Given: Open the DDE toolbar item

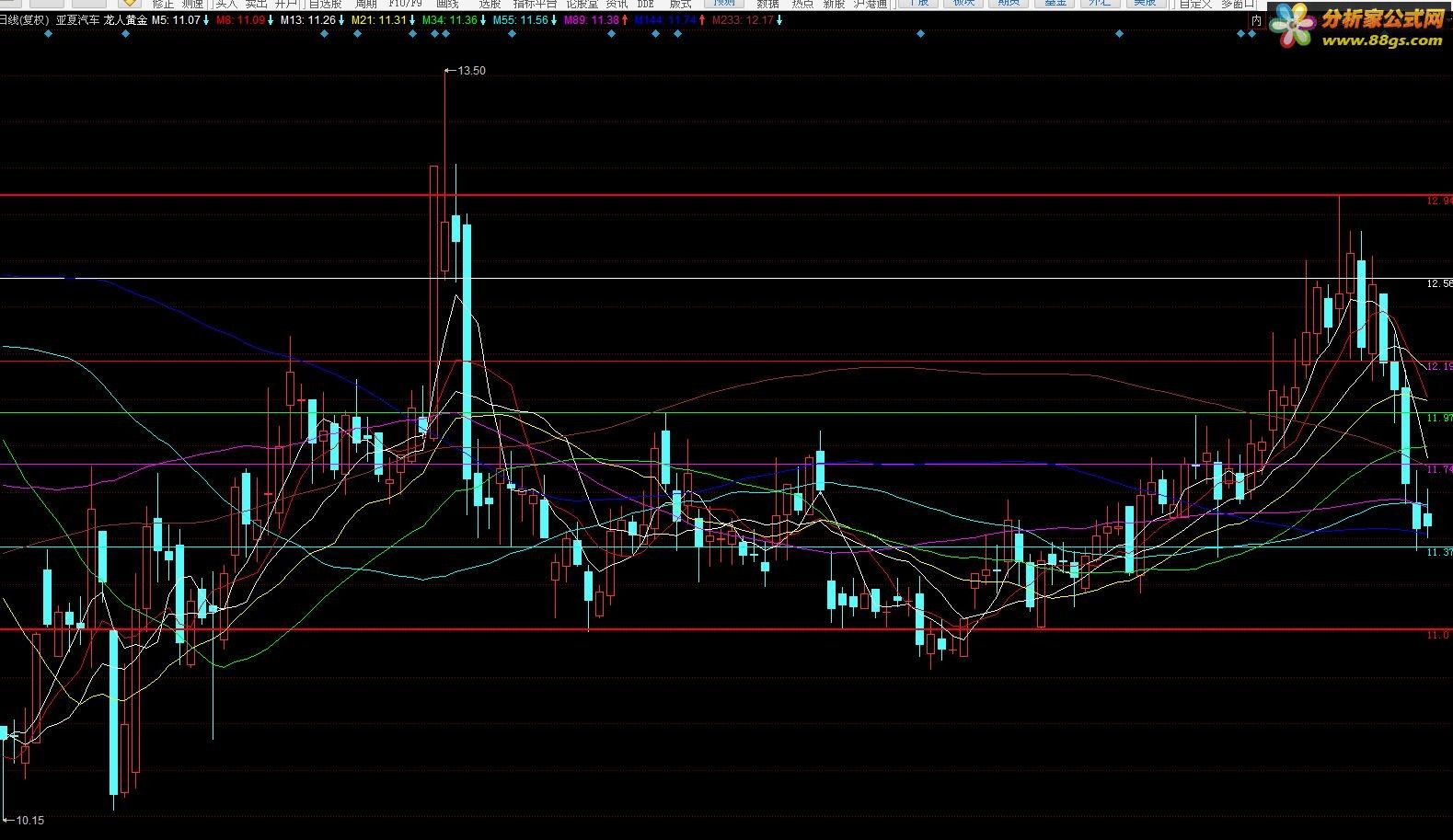Looking at the screenshot, I should coord(646,5).
